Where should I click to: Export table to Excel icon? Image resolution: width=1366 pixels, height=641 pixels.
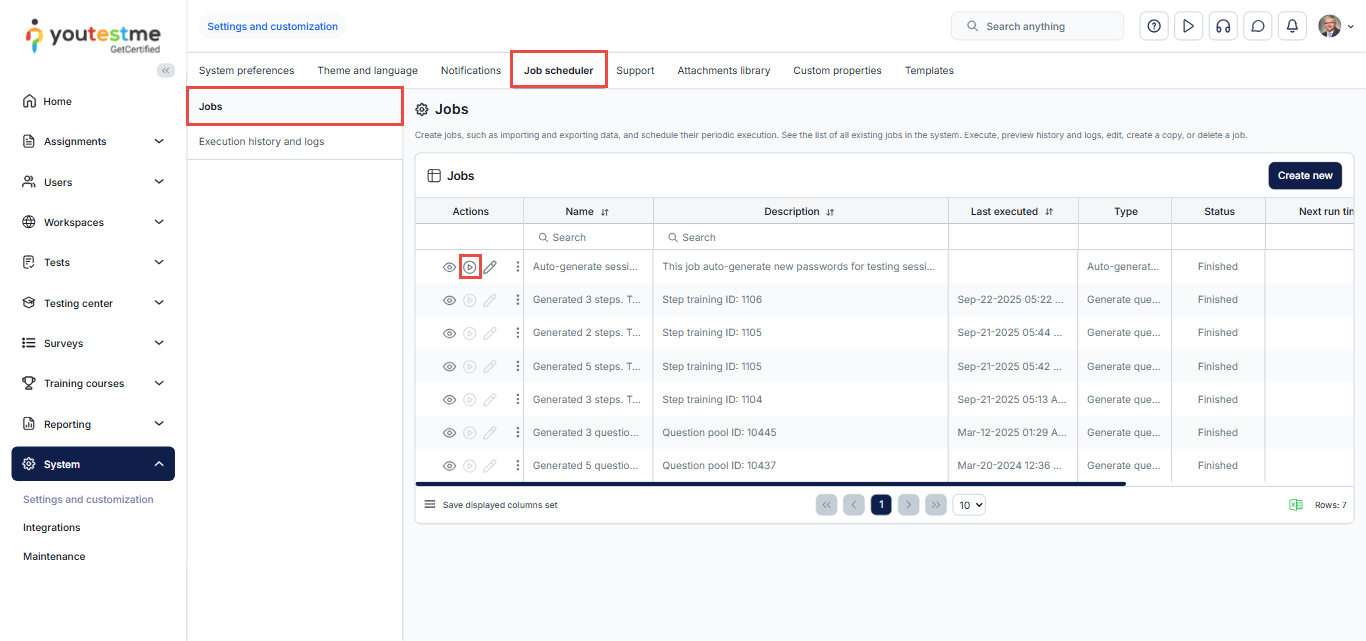[1296, 505]
